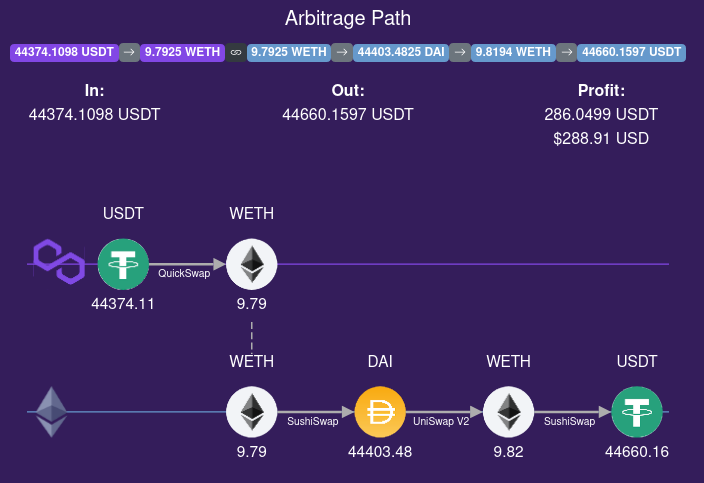
Task: Click the chain-link bridge icon in the path bar
Action: click(236, 53)
